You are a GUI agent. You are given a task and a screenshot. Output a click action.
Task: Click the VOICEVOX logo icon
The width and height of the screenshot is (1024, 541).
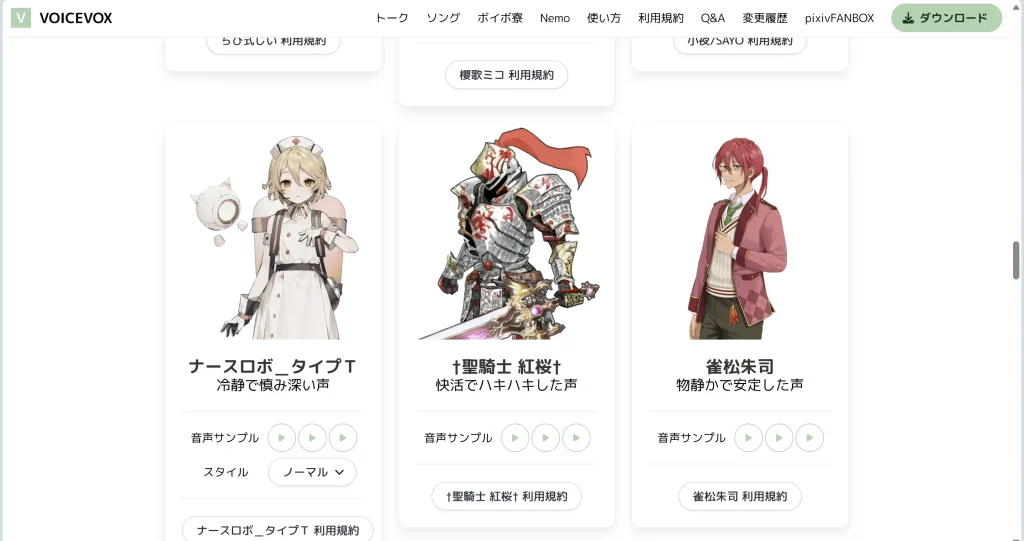(x=21, y=18)
